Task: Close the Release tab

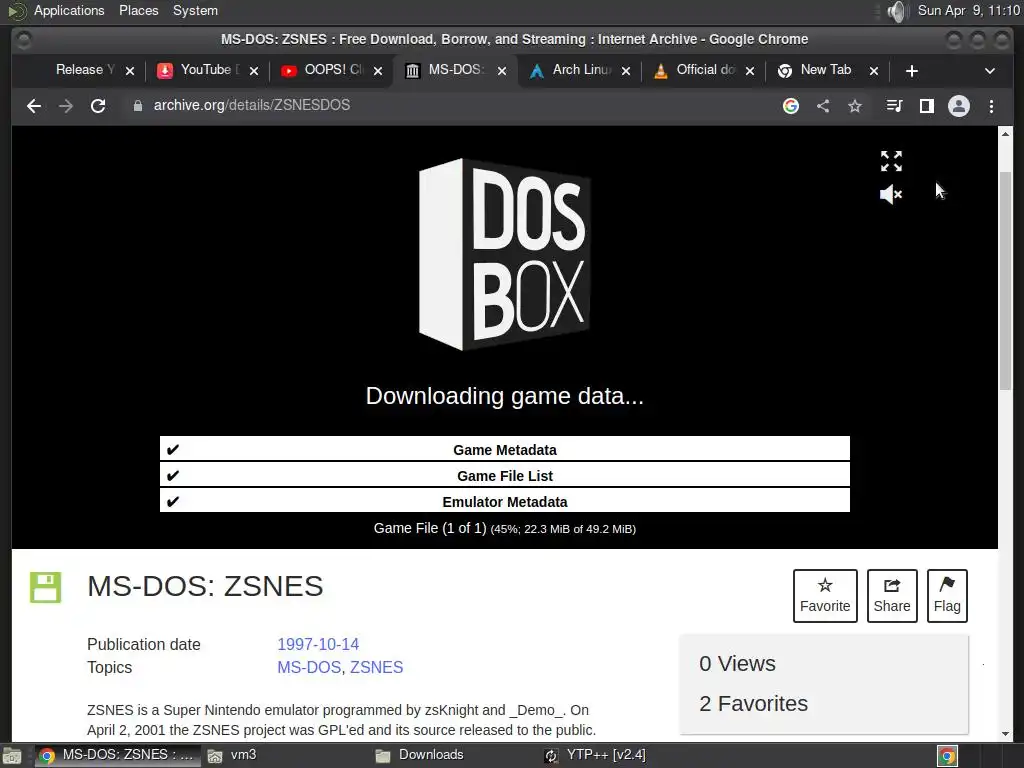Action: [x=130, y=71]
